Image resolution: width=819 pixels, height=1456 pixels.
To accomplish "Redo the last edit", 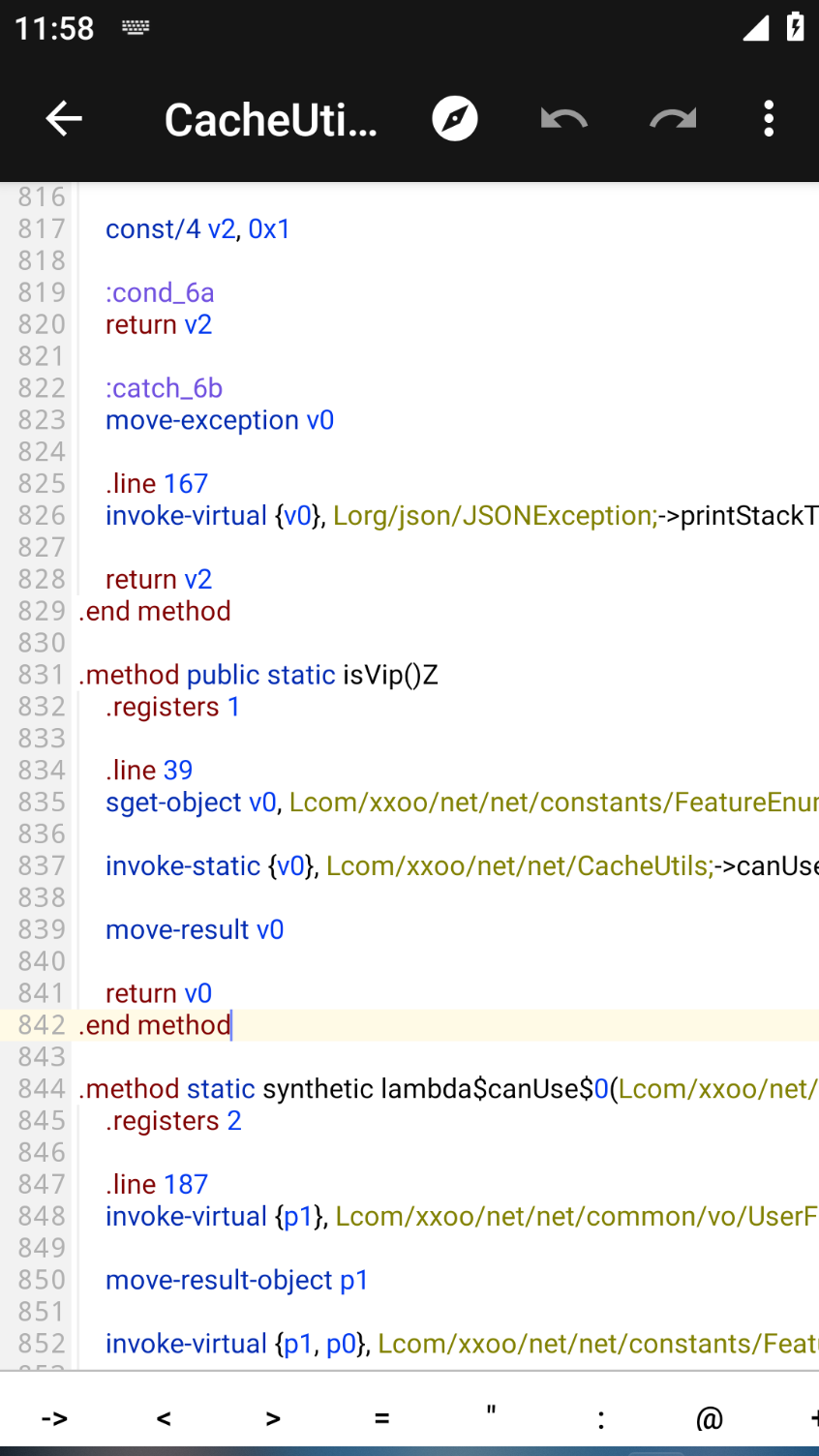I will (673, 119).
